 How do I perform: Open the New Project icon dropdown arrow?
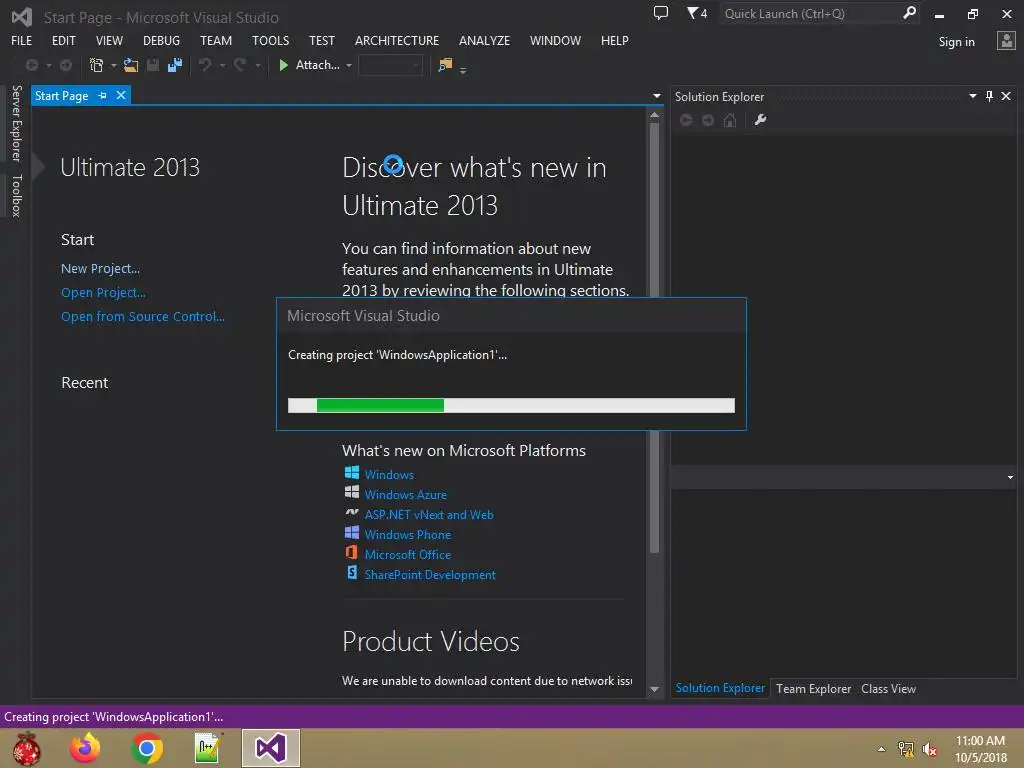114,65
